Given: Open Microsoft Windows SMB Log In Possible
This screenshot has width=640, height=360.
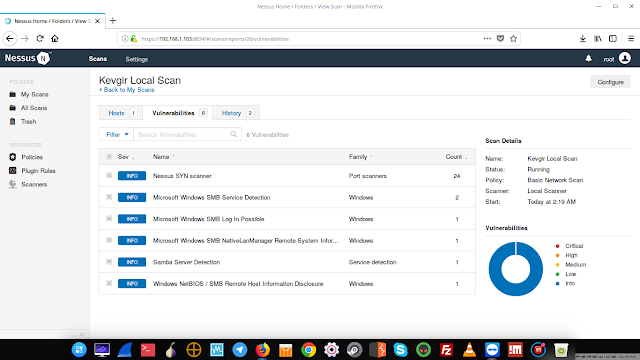Looking at the screenshot, I should coord(208,219).
